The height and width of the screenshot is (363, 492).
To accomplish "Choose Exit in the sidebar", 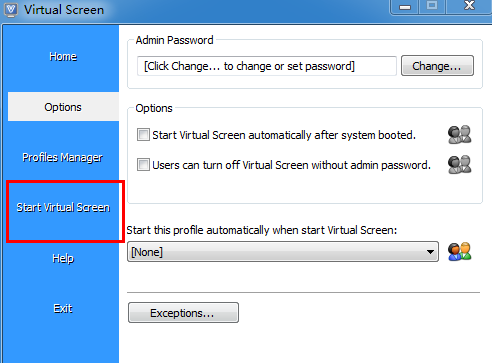I will click(x=63, y=308).
